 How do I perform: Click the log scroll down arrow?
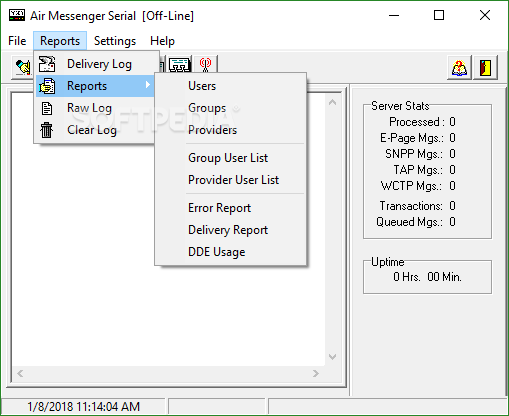coord(332,357)
